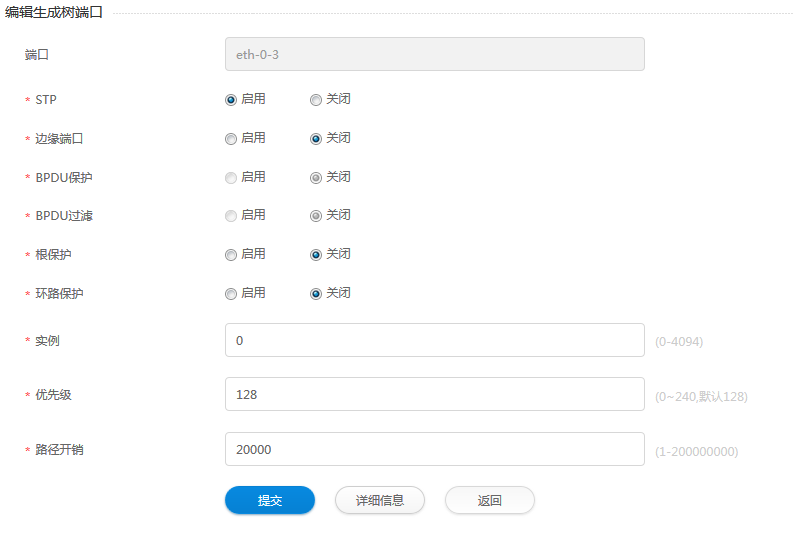
Task: Click the 优先级 label
Action: click(53, 395)
